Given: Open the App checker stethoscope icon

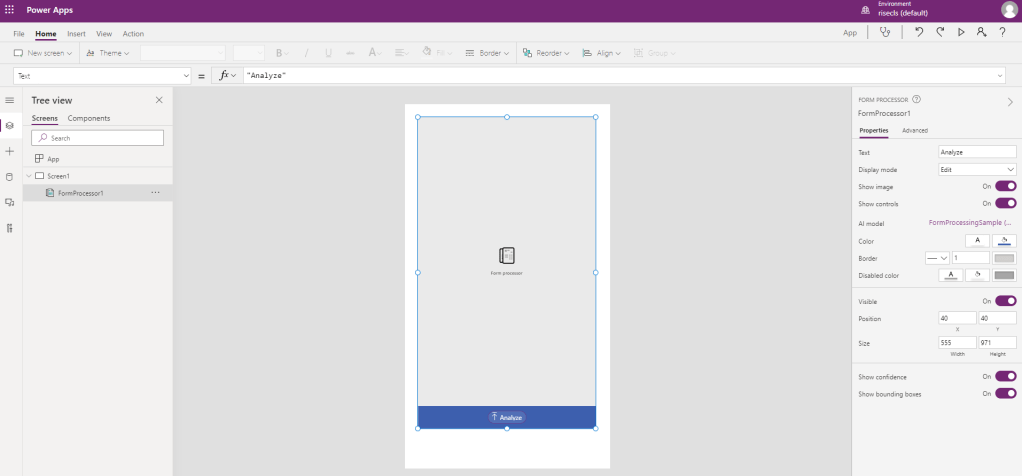Looking at the screenshot, I should (883, 33).
